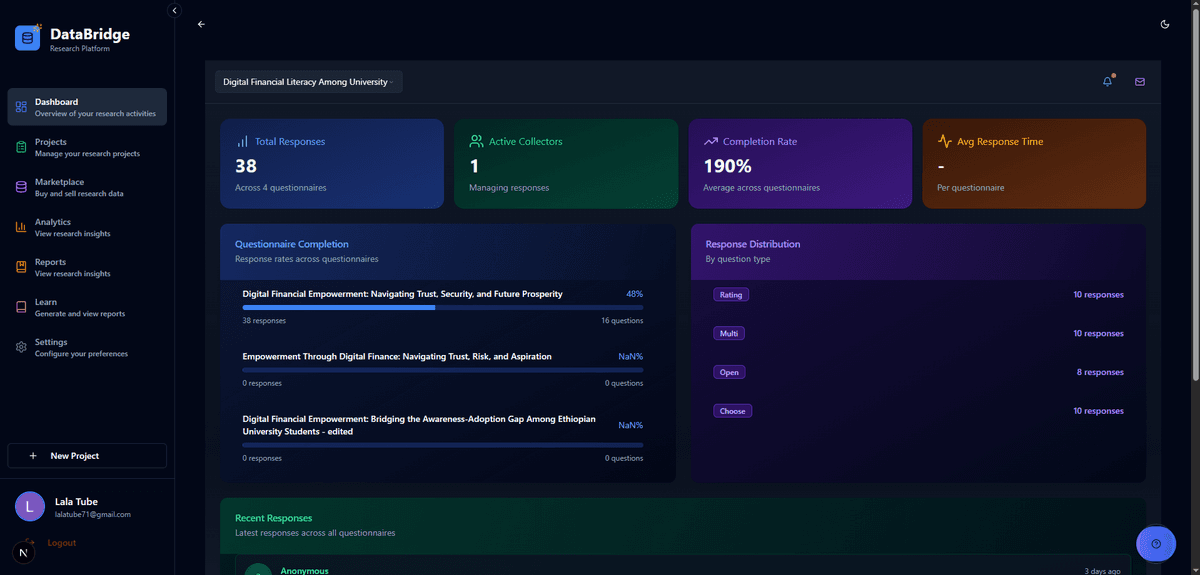Click '8 responses' next to Open

click(x=1100, y=372)
